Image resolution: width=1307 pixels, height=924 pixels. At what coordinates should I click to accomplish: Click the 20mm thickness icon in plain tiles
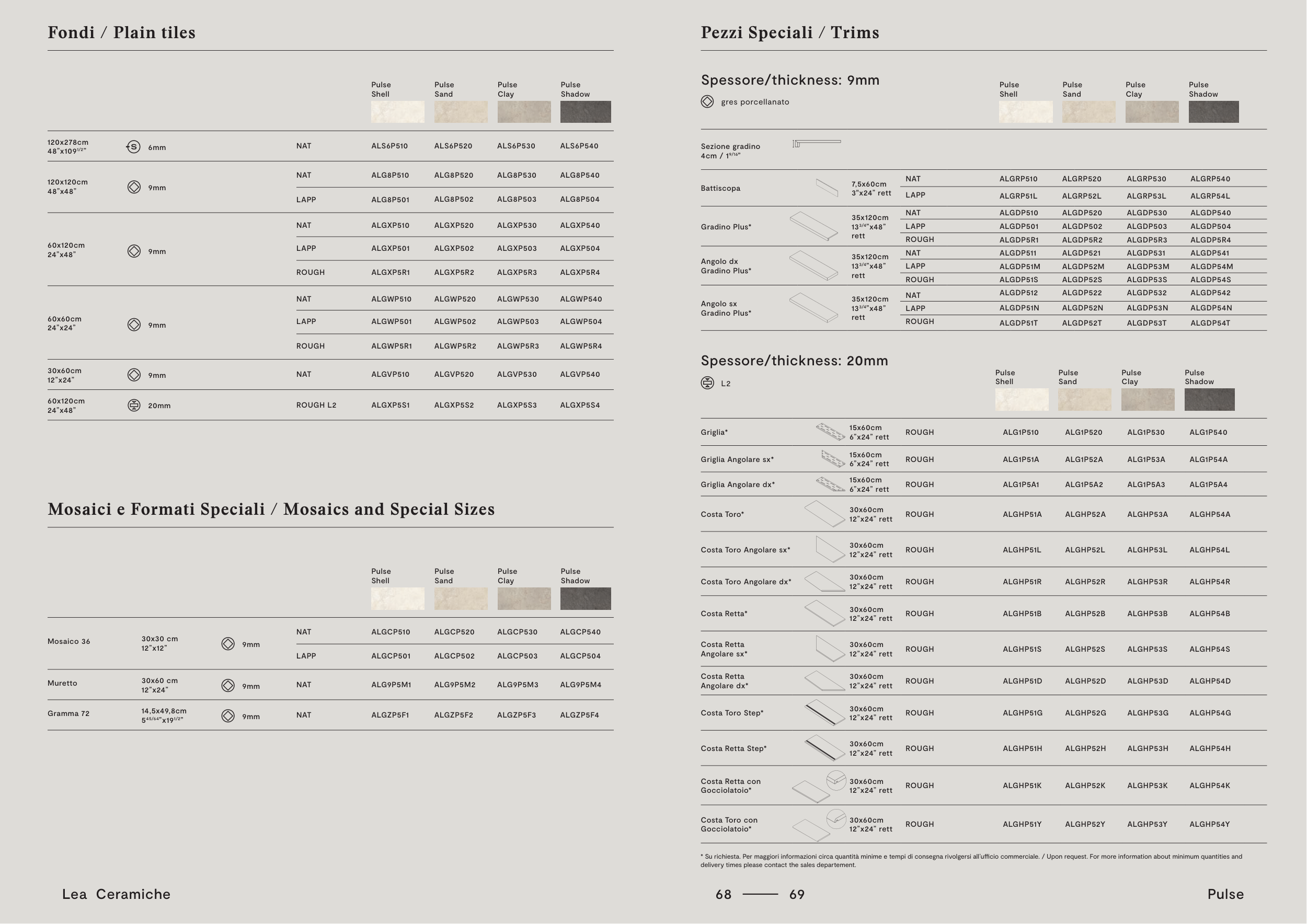click(134, 405)
